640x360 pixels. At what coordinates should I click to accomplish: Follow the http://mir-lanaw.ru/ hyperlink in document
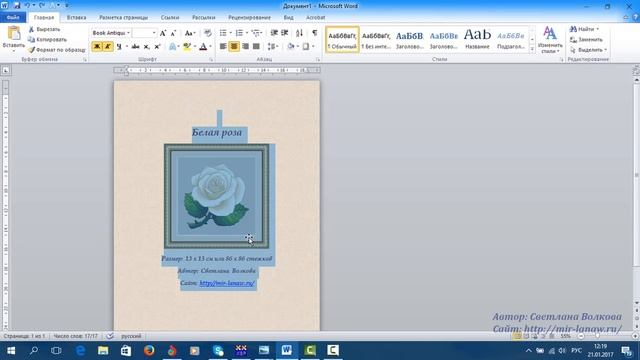tap(227, 283)
